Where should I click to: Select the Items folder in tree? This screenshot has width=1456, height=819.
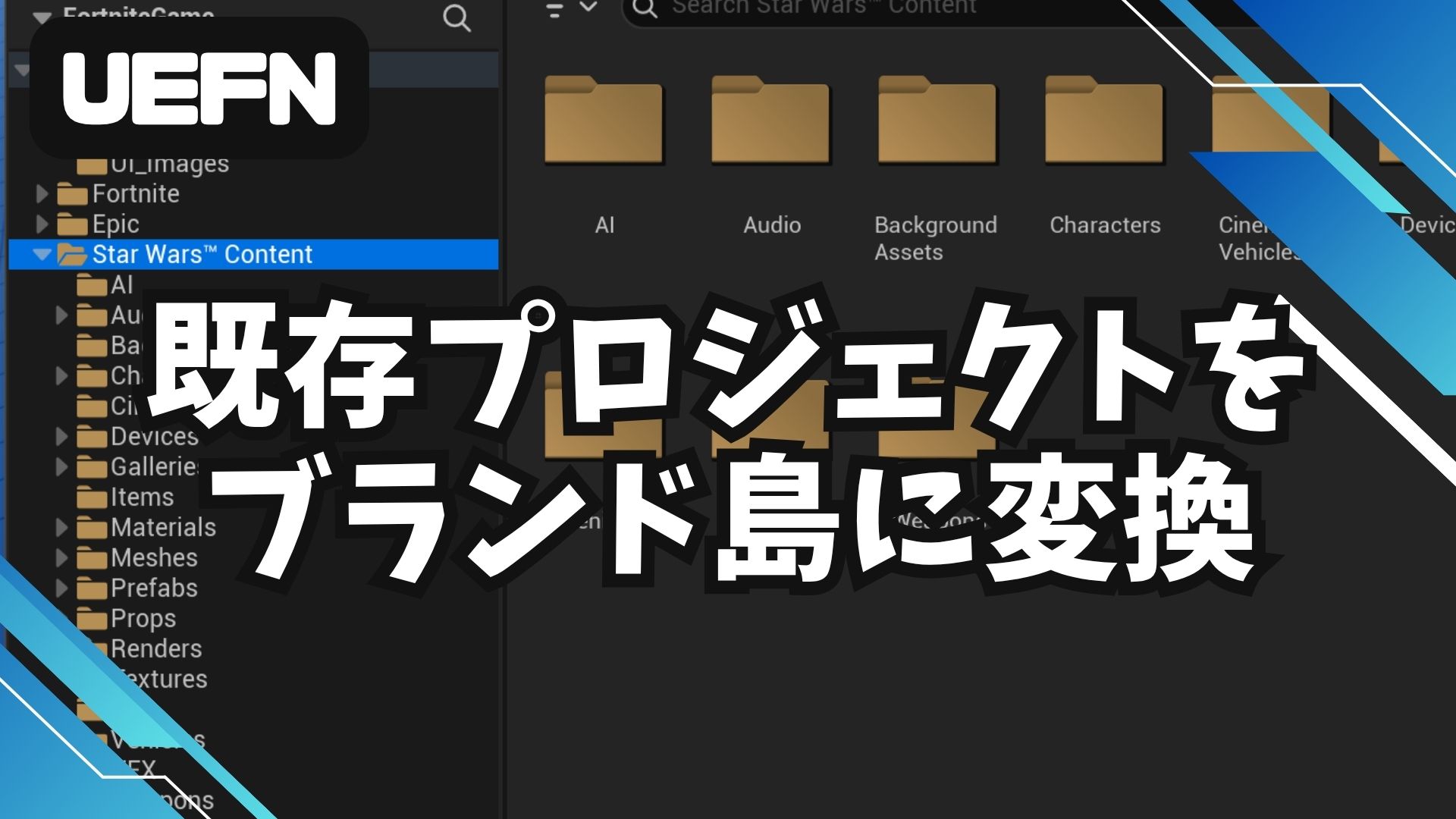pos(142,497)
